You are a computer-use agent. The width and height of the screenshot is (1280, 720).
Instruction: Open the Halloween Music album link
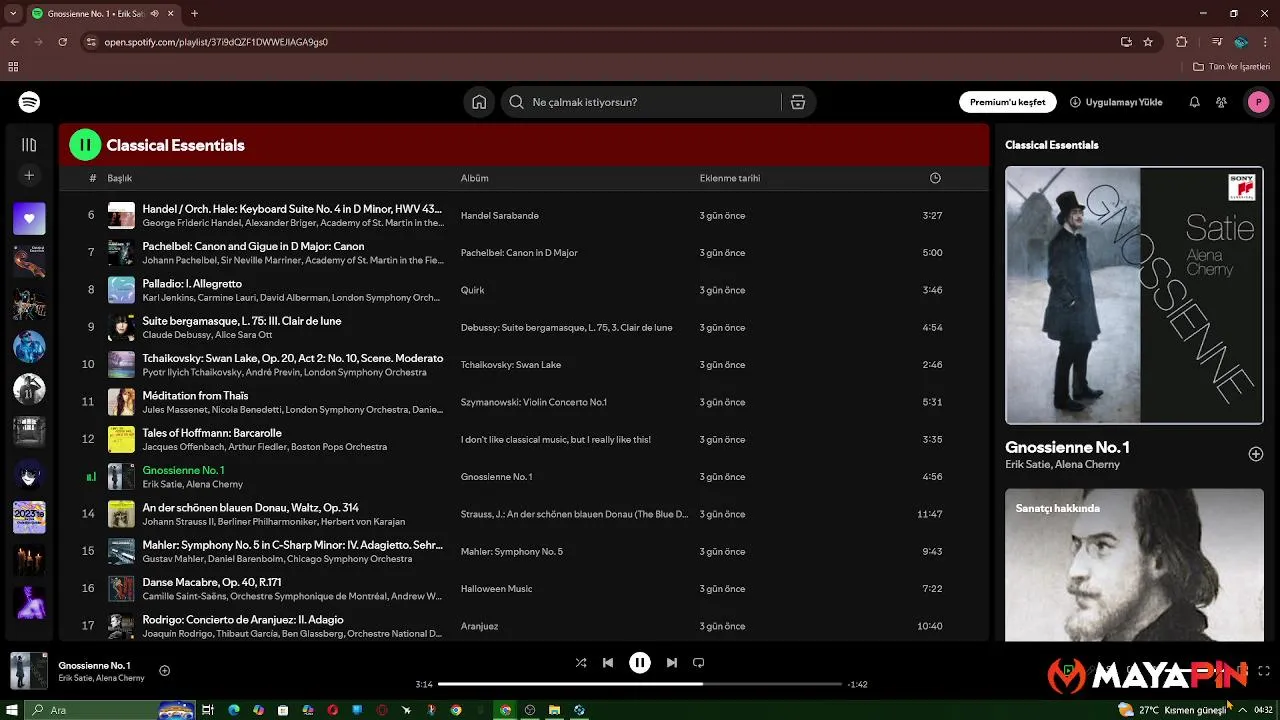pyautogui.click(x=497, y=589)
